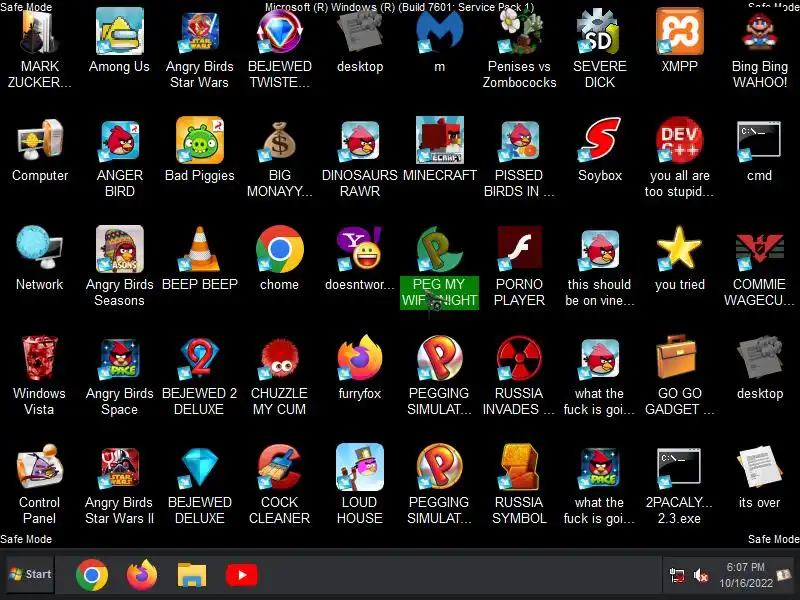Select the 'this should be on vine...' icon
The width and height of the screenshot is (800, 600).
599,249
